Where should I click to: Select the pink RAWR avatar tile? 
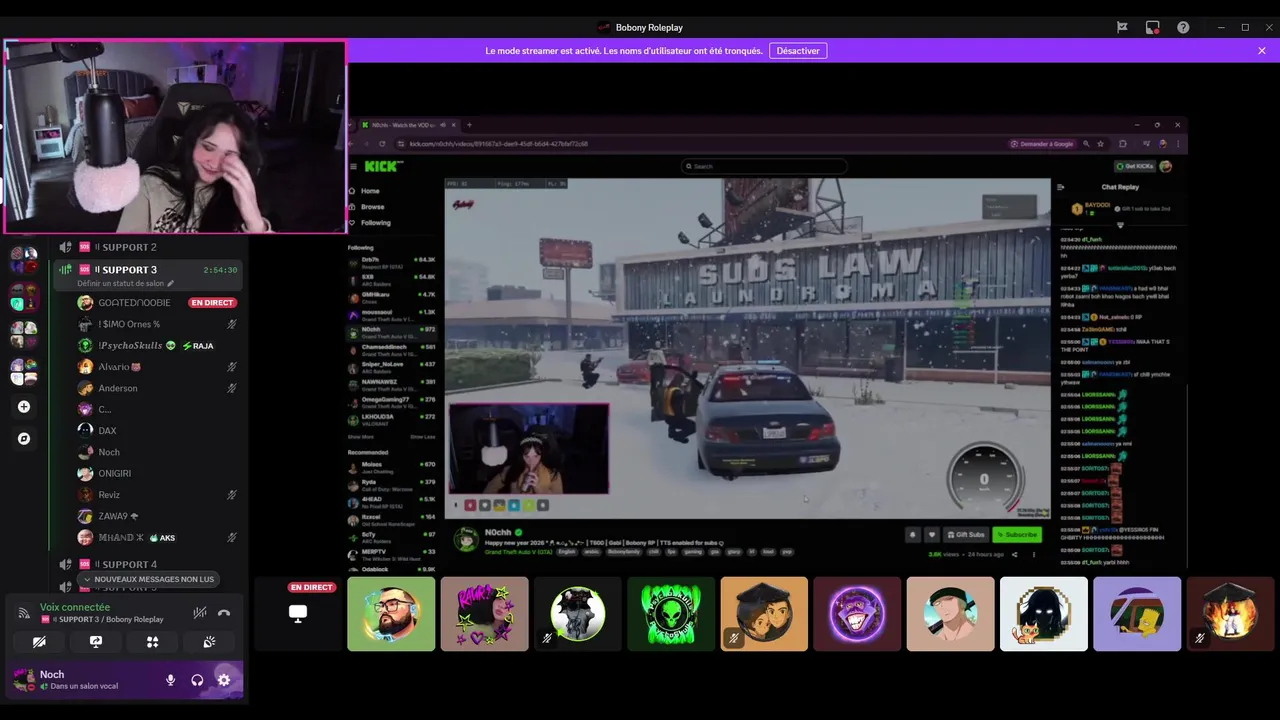[x=484, y=614]
